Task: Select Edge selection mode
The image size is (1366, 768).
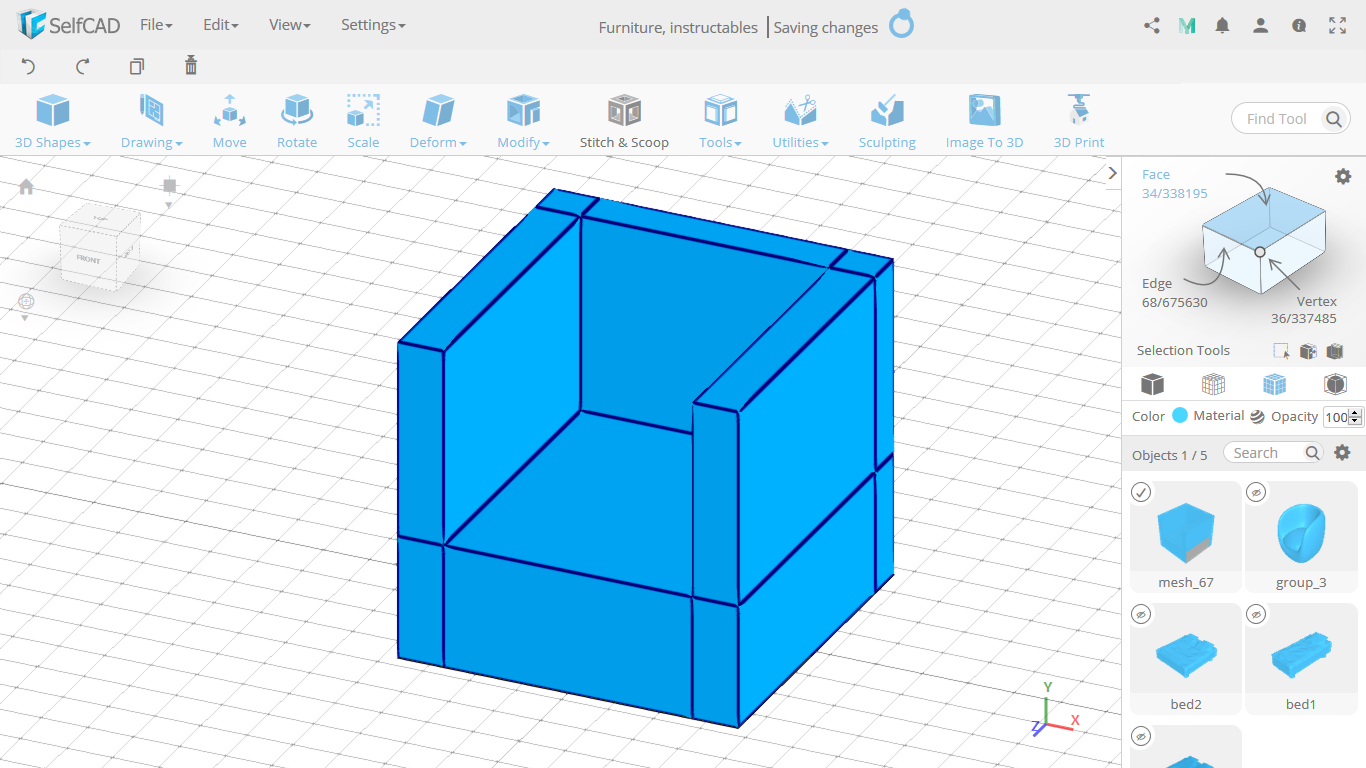Action: (1174, 293)
